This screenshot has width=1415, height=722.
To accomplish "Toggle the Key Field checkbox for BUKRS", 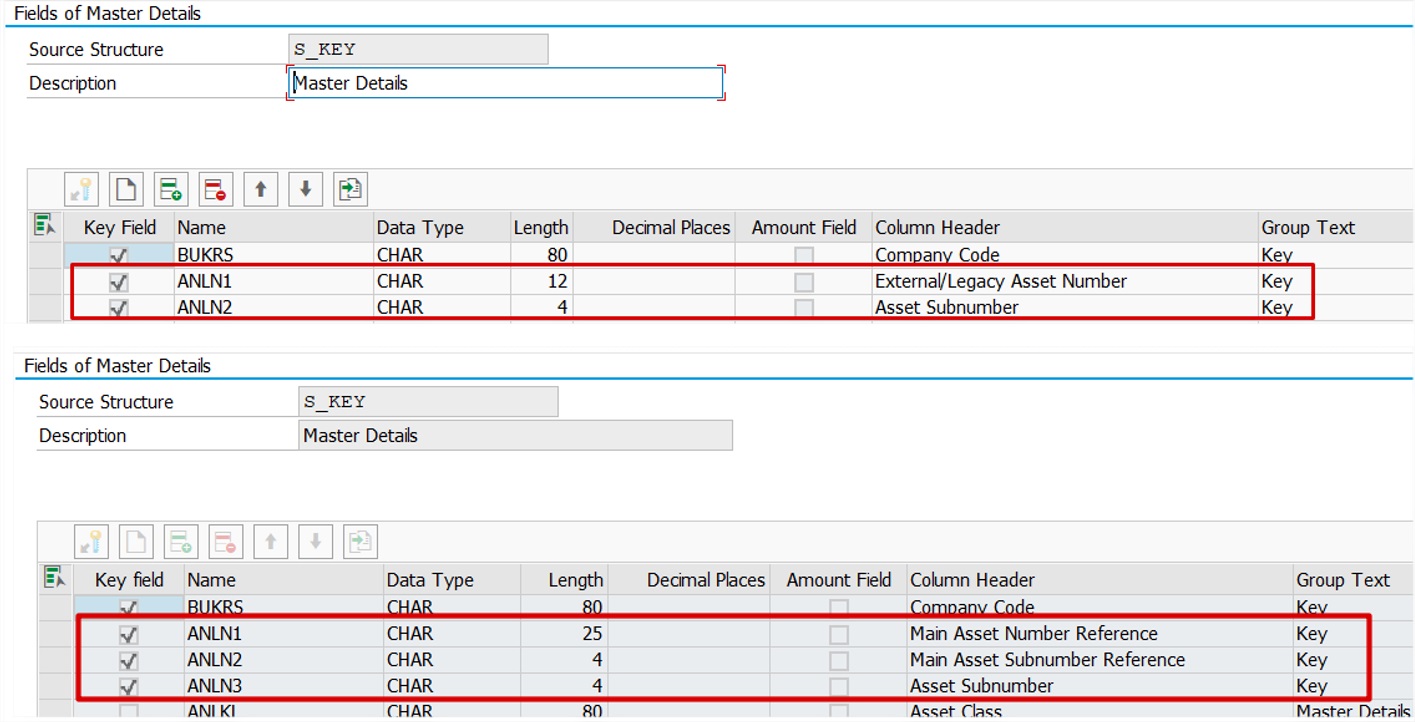I will click(118, 254).
